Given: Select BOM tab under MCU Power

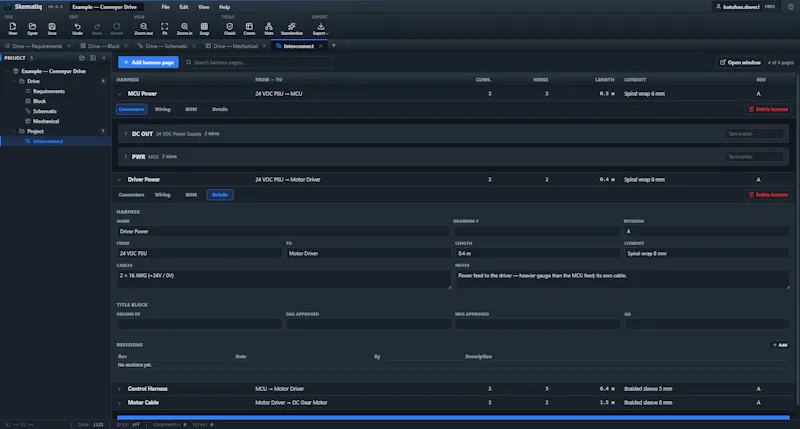Looking at the screenshot, I should [x=191, y=109].
